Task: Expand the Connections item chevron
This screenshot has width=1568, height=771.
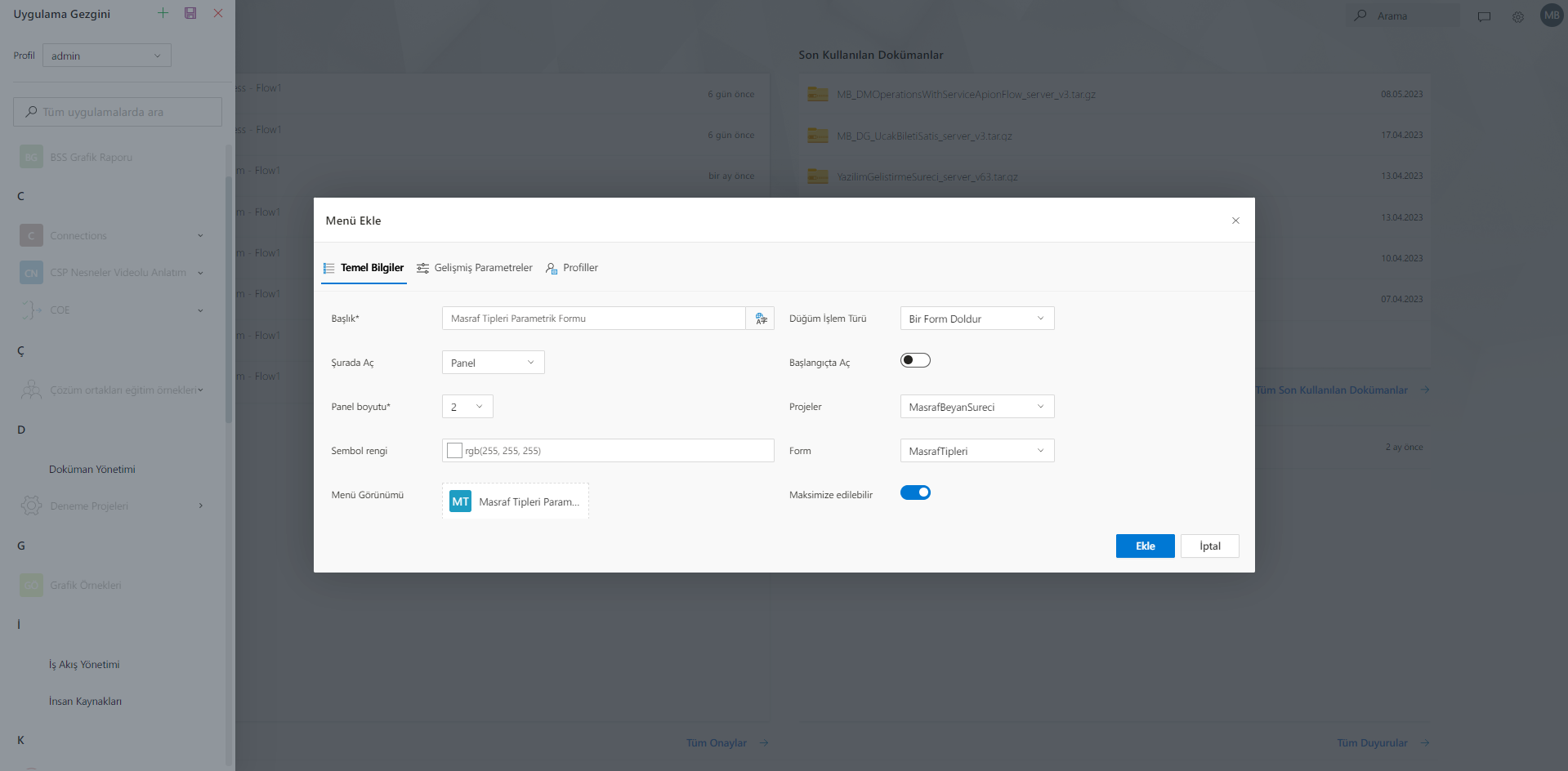Action: [x=200, y=236]
